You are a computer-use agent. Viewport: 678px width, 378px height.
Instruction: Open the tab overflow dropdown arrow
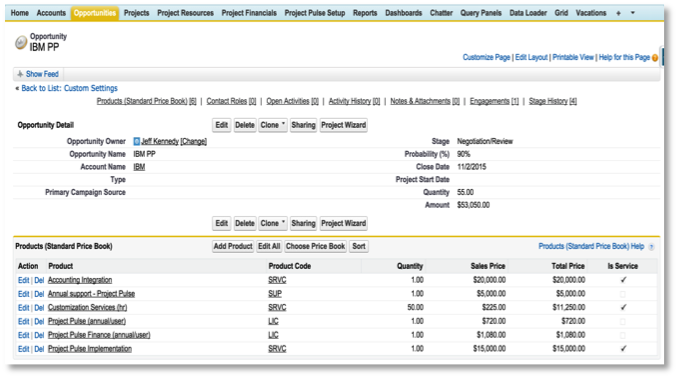click(x=633, y=13)
